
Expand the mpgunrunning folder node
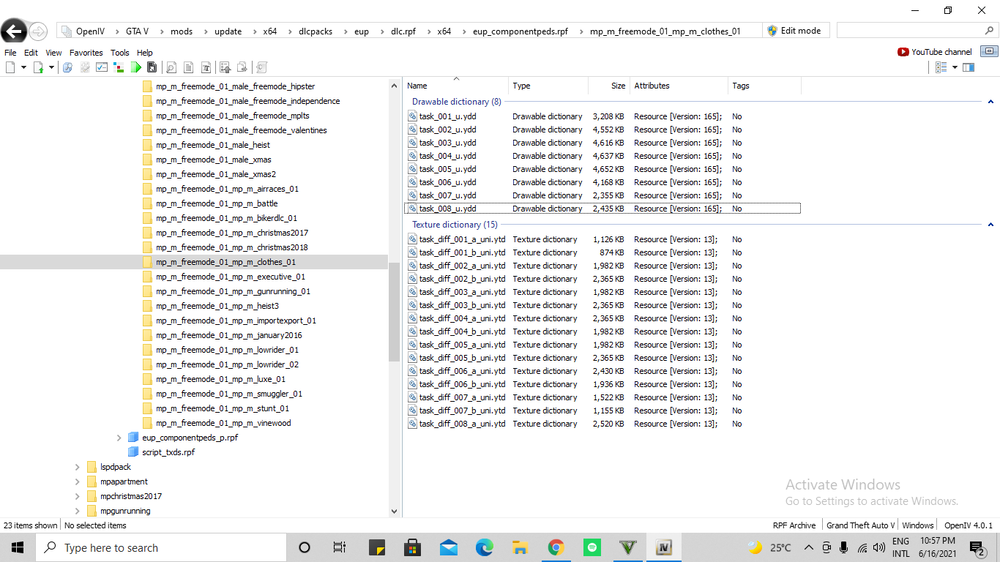click(77, 511)
